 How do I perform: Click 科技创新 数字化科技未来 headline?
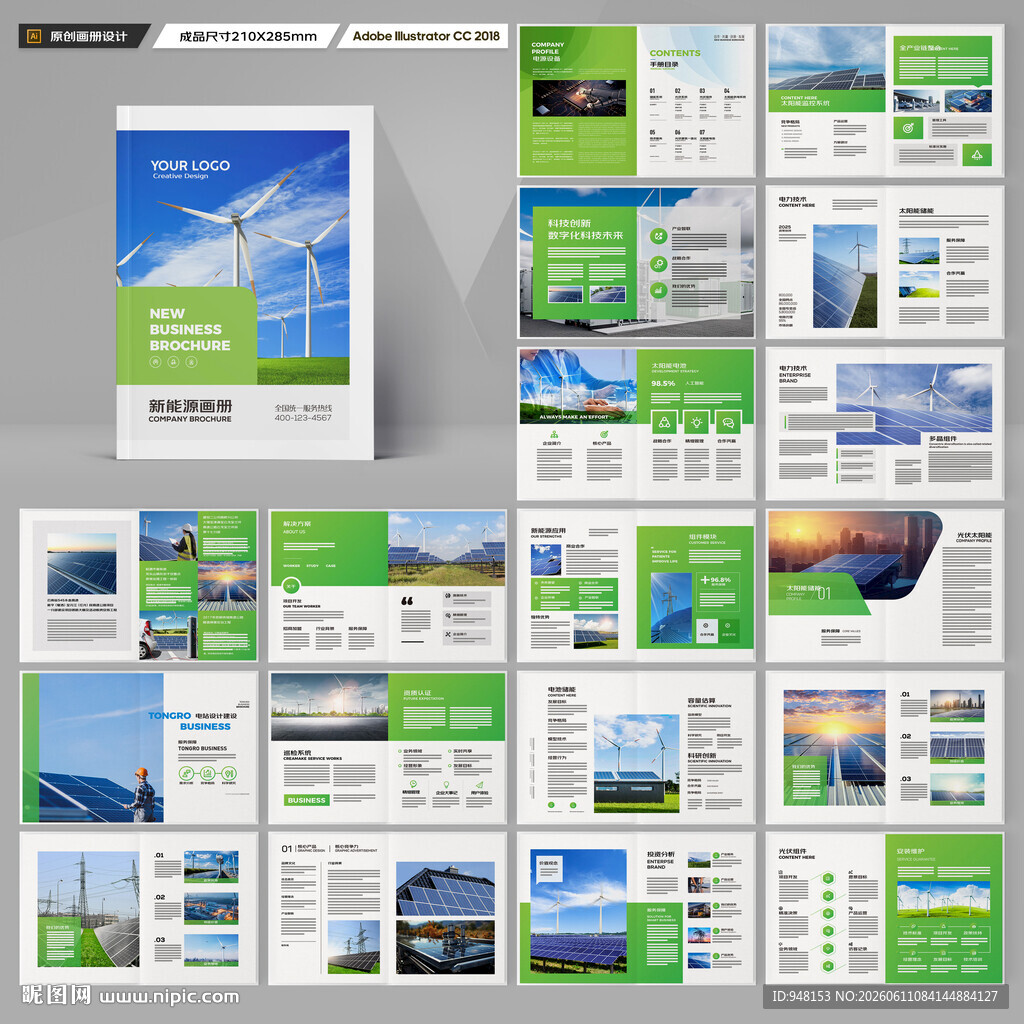[585, 229]
